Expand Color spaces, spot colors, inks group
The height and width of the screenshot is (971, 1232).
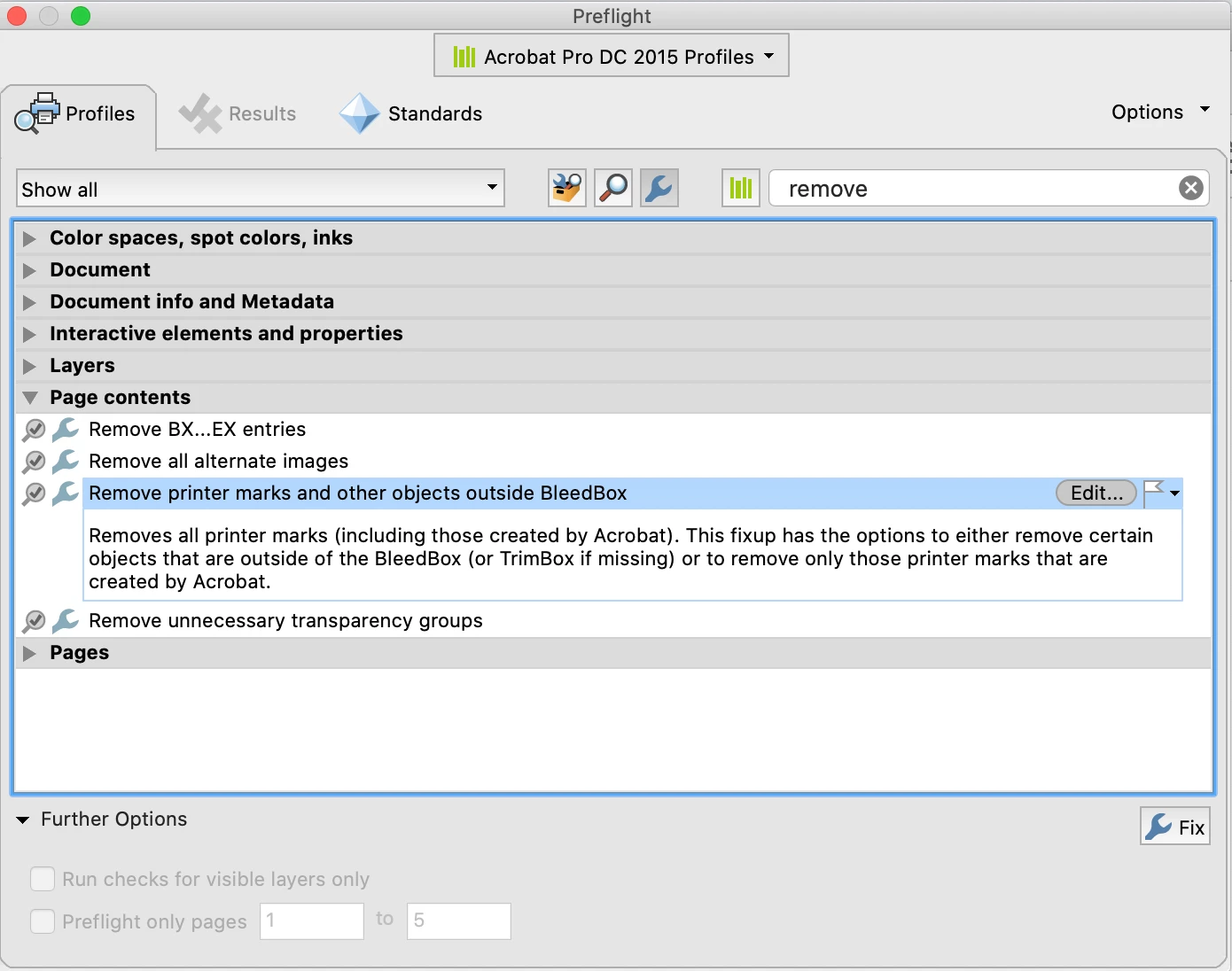29,238
